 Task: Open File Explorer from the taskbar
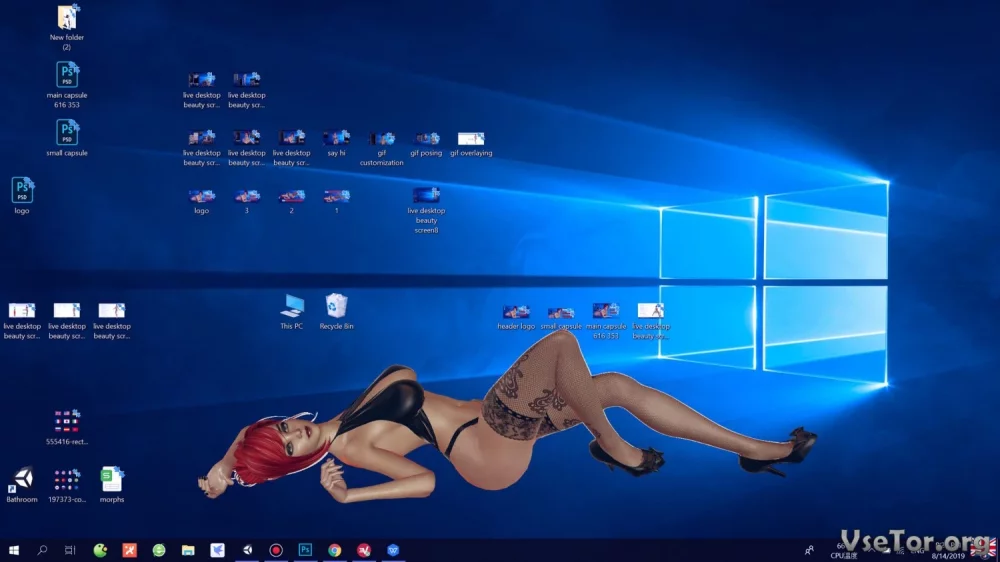[x=188, y=550]
